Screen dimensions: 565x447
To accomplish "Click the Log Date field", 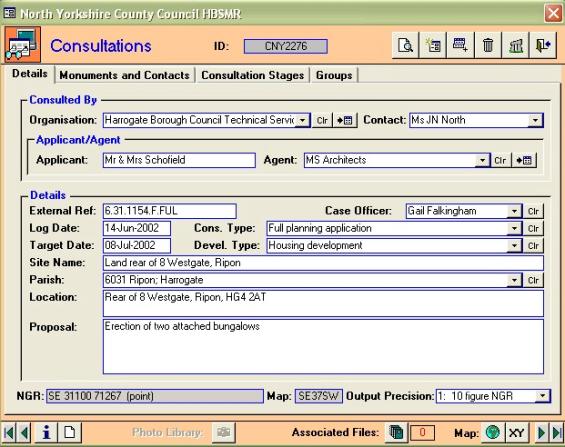I will [x=137, y=228].
